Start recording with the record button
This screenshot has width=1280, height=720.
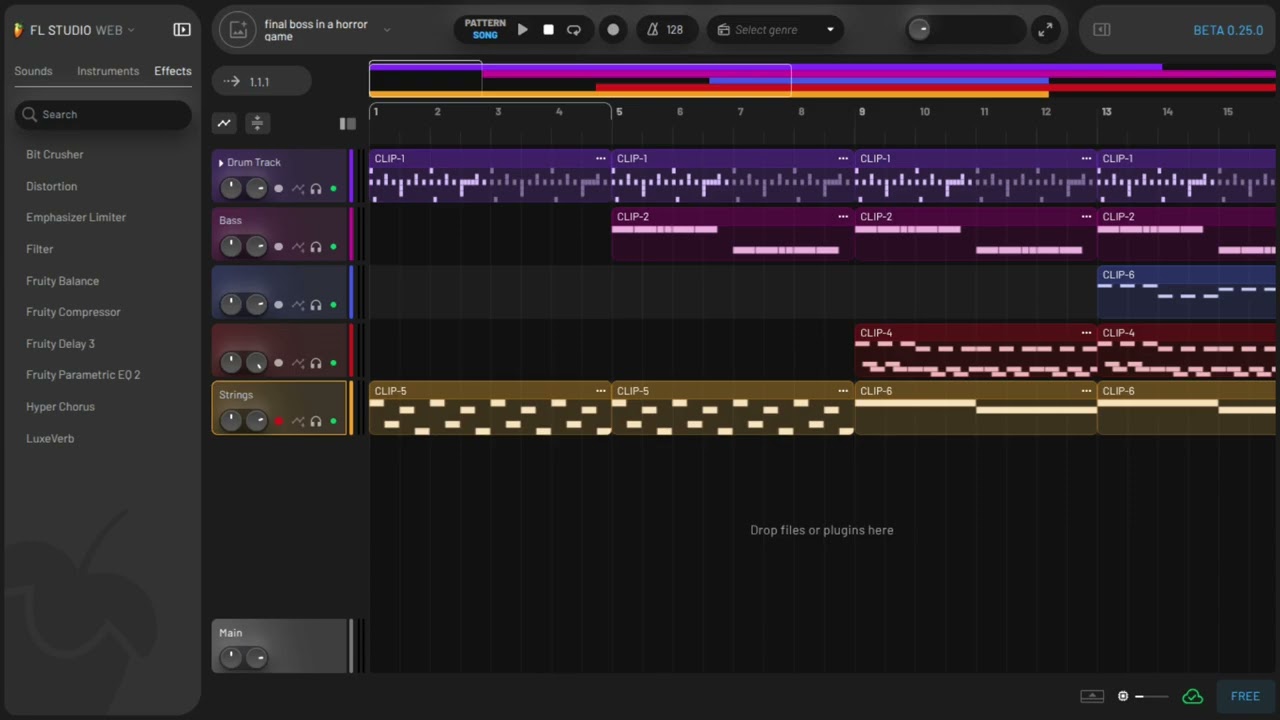[613, 30]
